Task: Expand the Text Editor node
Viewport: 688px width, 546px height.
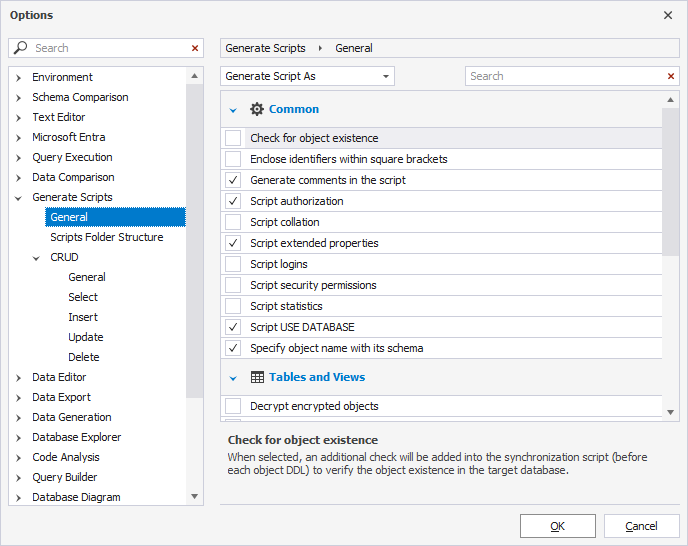Action: click(x=18, y=118)
